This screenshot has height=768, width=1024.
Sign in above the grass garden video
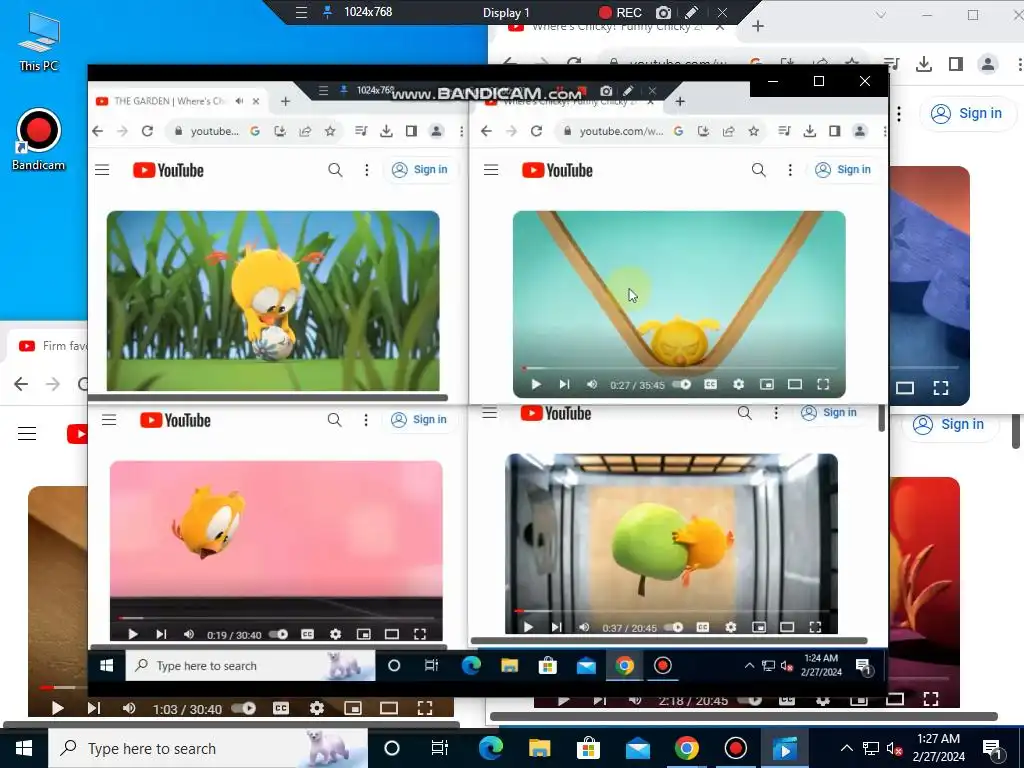(x=420, y=170)
